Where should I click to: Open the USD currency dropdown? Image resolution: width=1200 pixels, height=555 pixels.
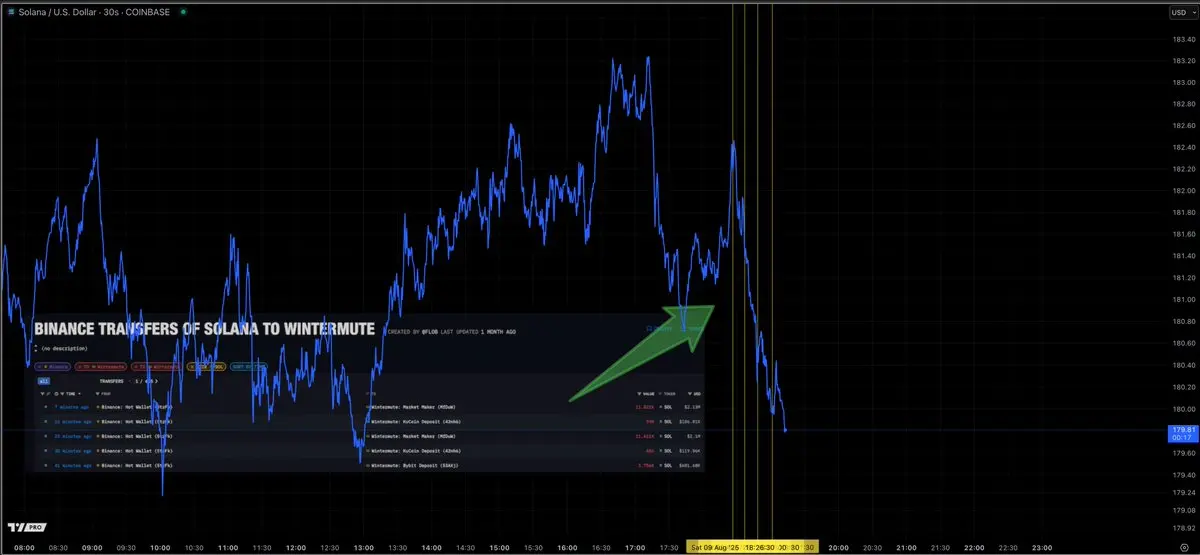click(1181, 13)
